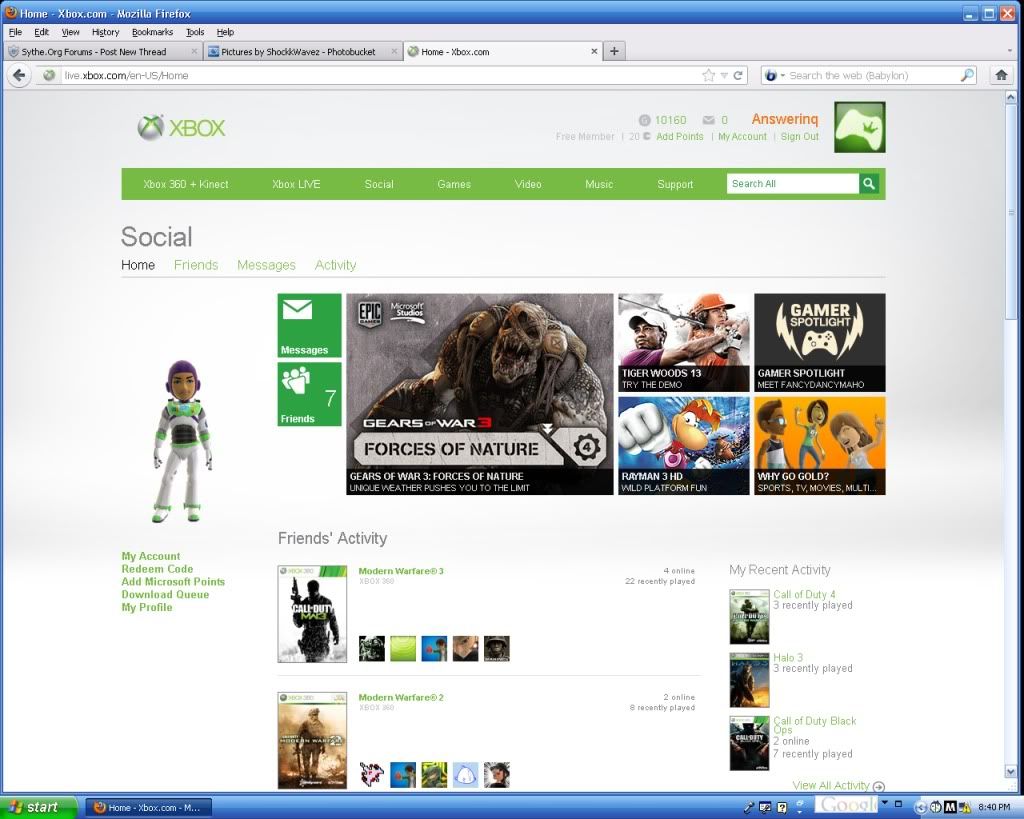This screenshot has width=1024, height=819.
Task: Open the View menu
Action: tap(71, 32)
